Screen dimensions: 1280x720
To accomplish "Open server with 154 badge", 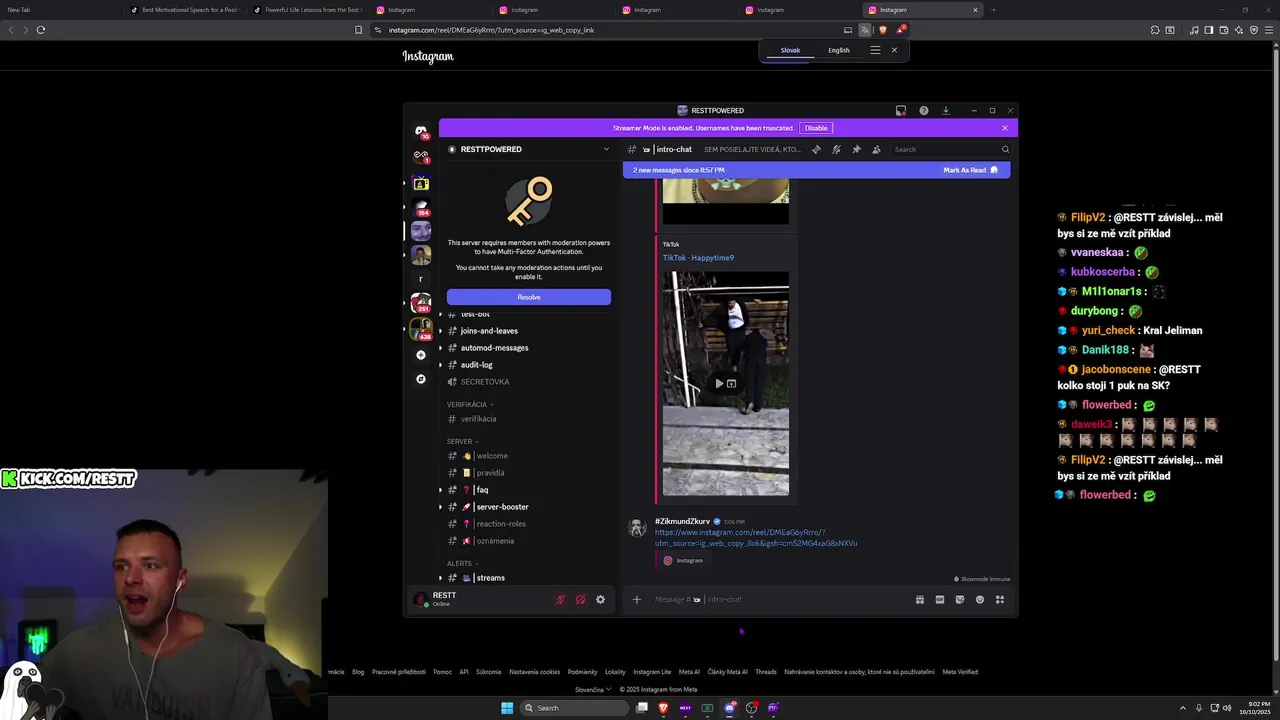I will click(x=421, y=207).
